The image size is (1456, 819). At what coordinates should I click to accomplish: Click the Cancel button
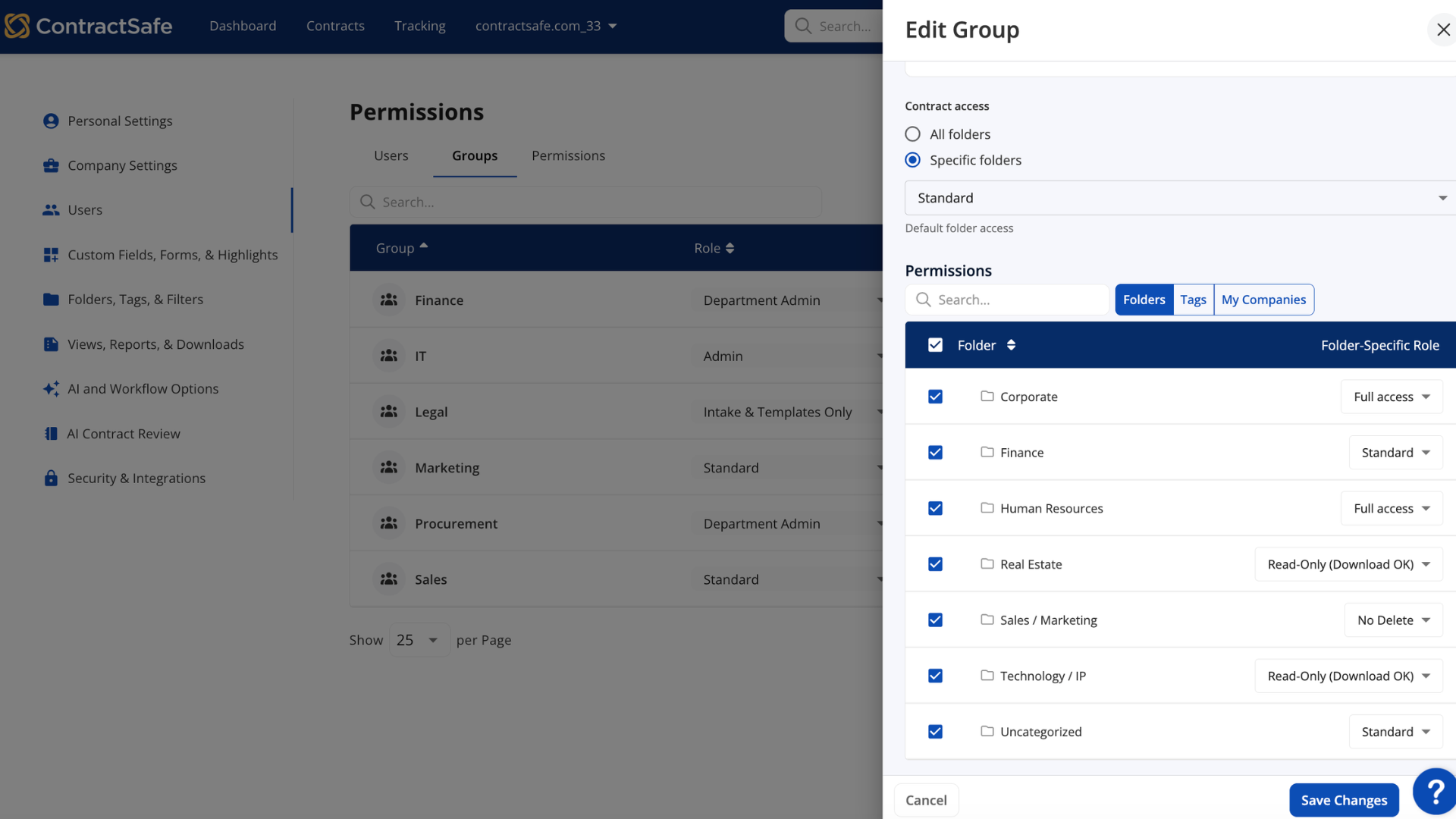coord(926,800)
